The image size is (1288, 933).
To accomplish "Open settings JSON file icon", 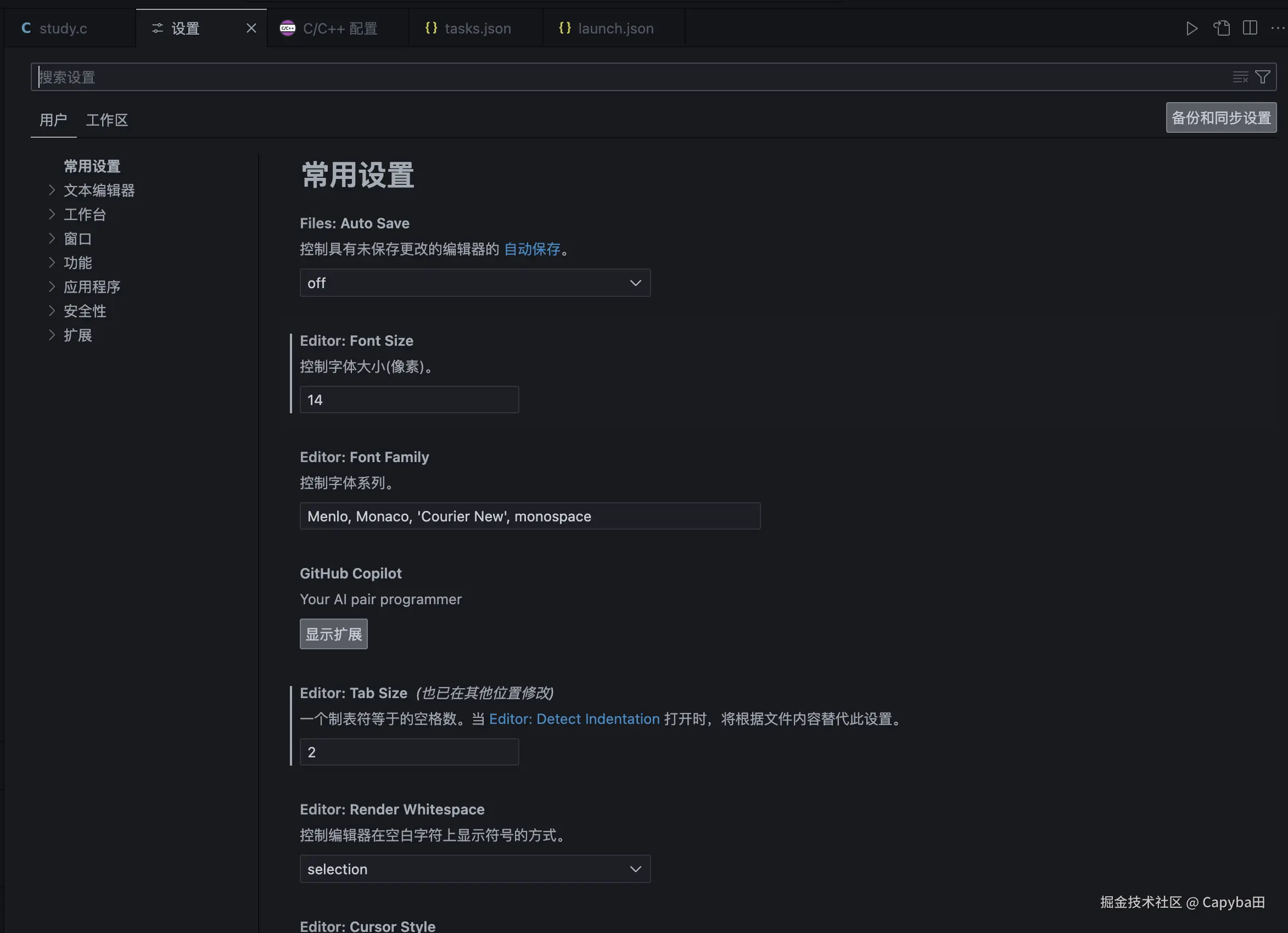I will [x=1222, y=29].
